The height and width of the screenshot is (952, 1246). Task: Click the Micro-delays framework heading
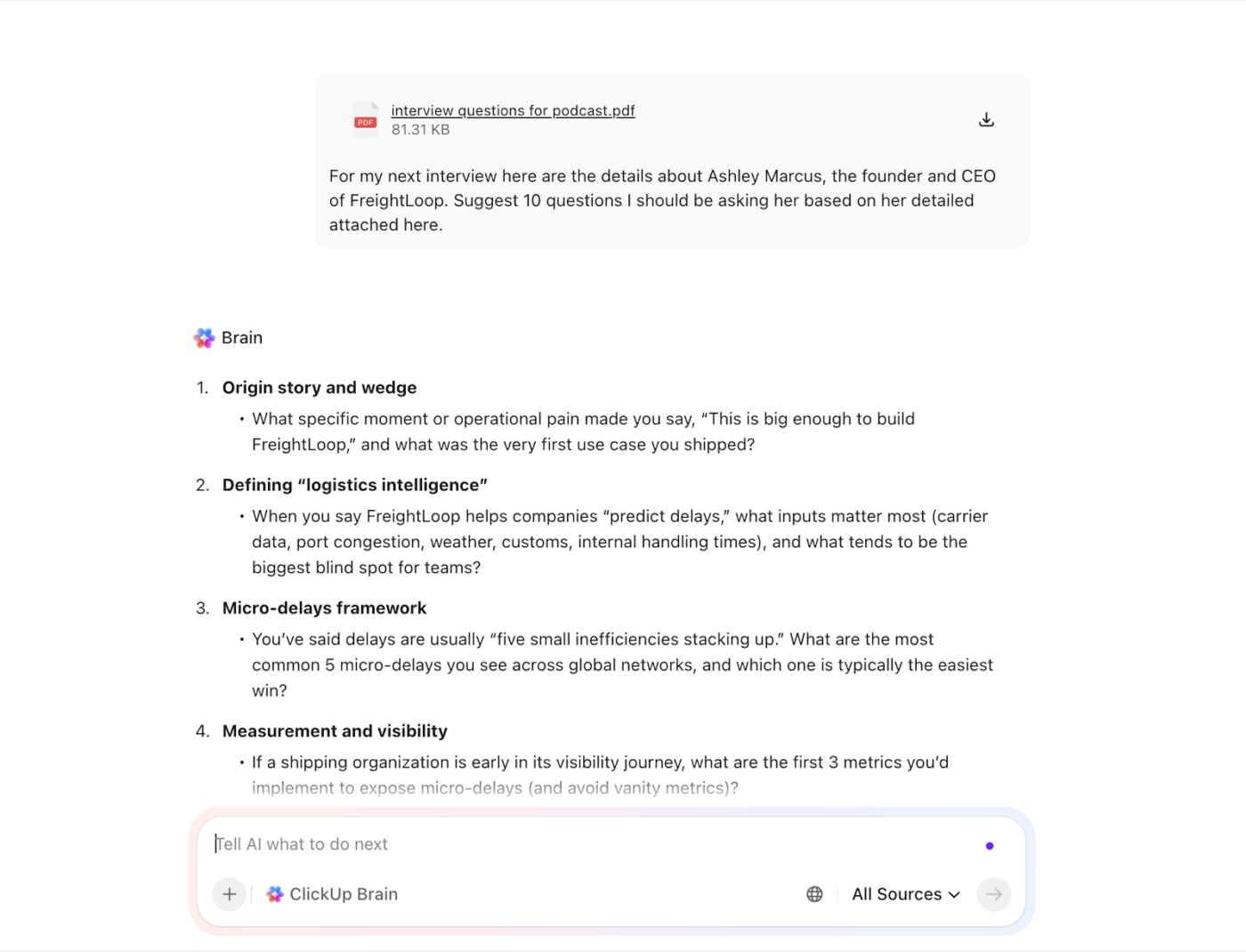tap(324, 608)
